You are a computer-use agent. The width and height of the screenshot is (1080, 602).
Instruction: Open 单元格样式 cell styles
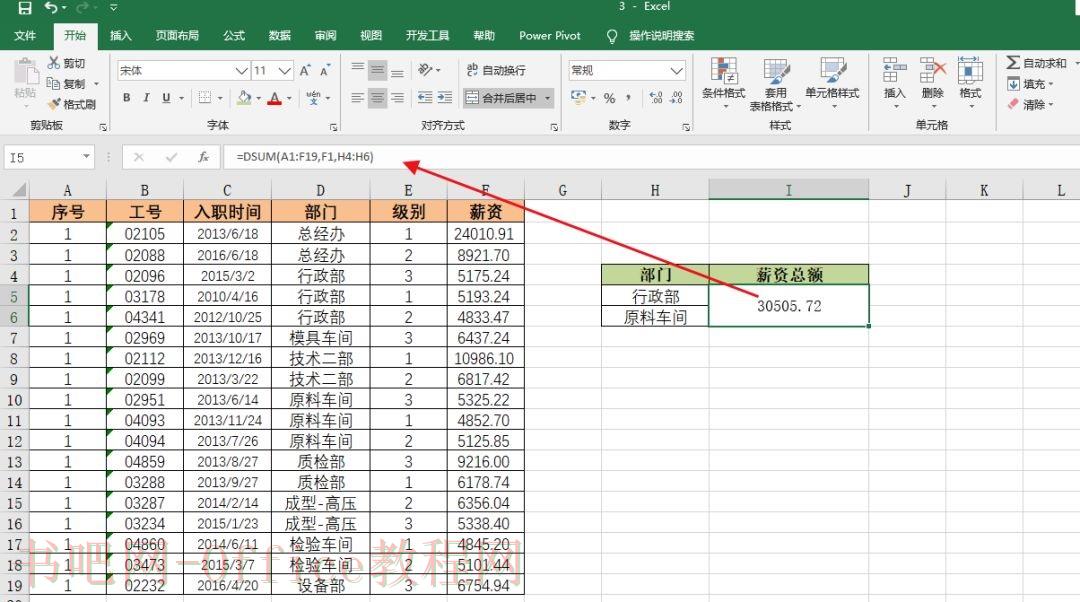click(x=832, y=83)
